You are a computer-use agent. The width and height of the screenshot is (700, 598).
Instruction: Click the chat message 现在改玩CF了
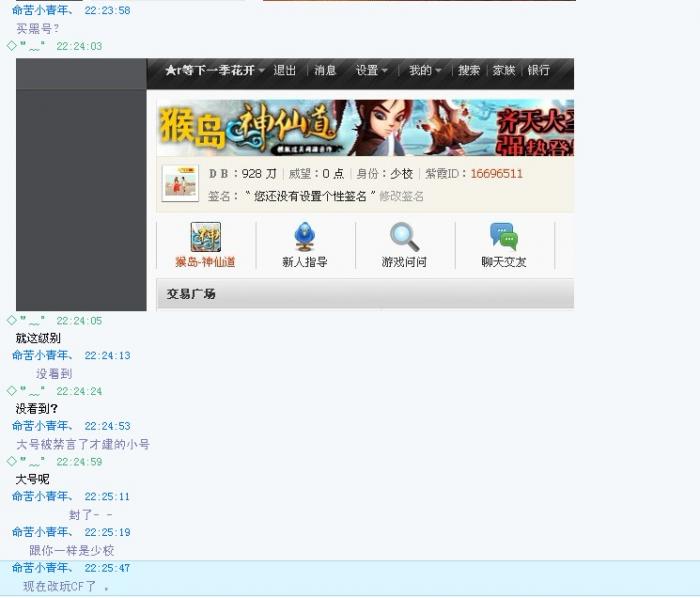66,586
